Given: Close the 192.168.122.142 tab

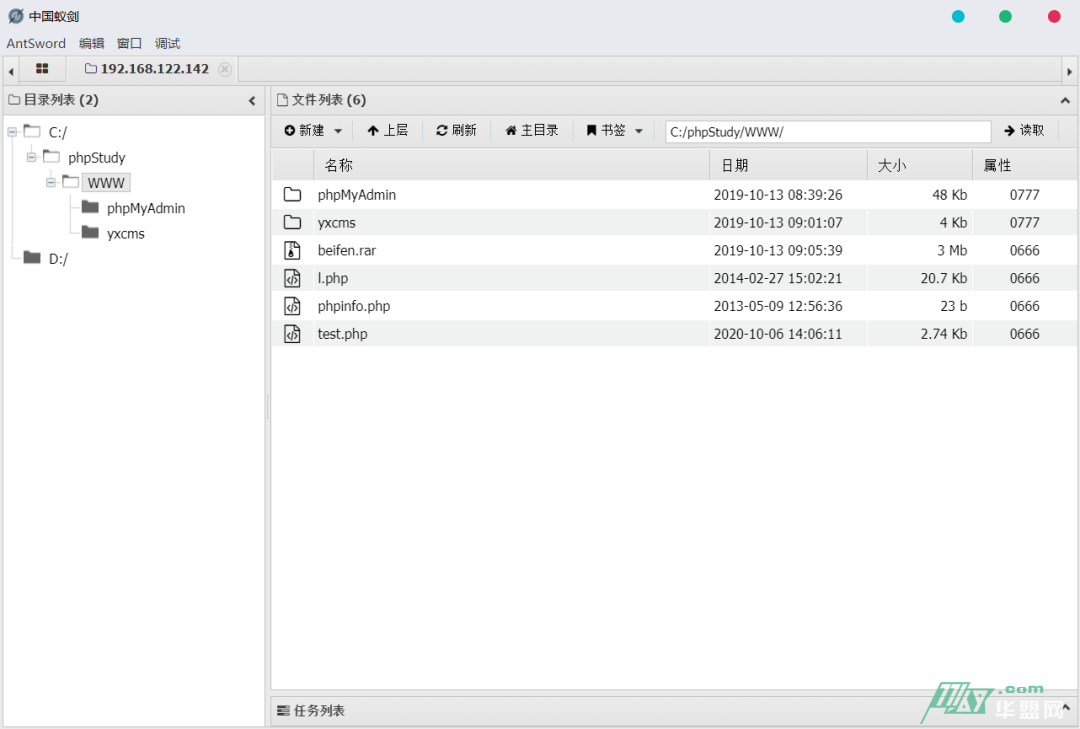Looking at the screenshot, I should tap(225, 69).
